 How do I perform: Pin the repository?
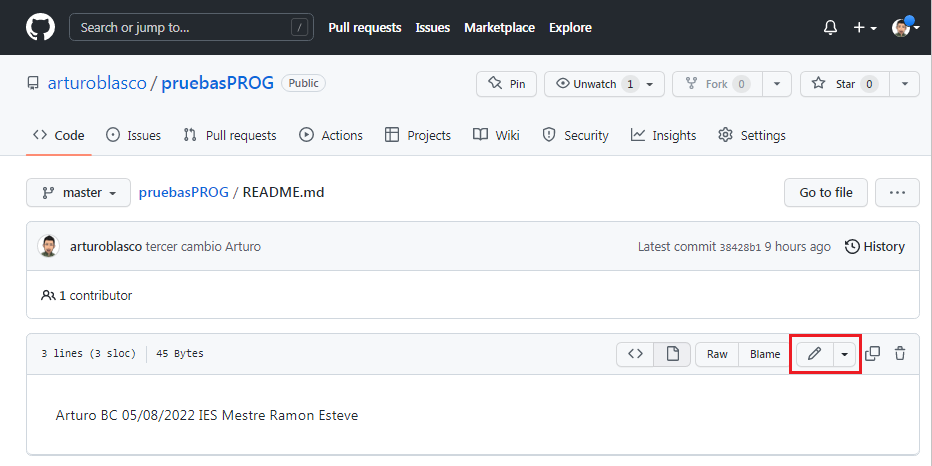[x=506, y=84]
